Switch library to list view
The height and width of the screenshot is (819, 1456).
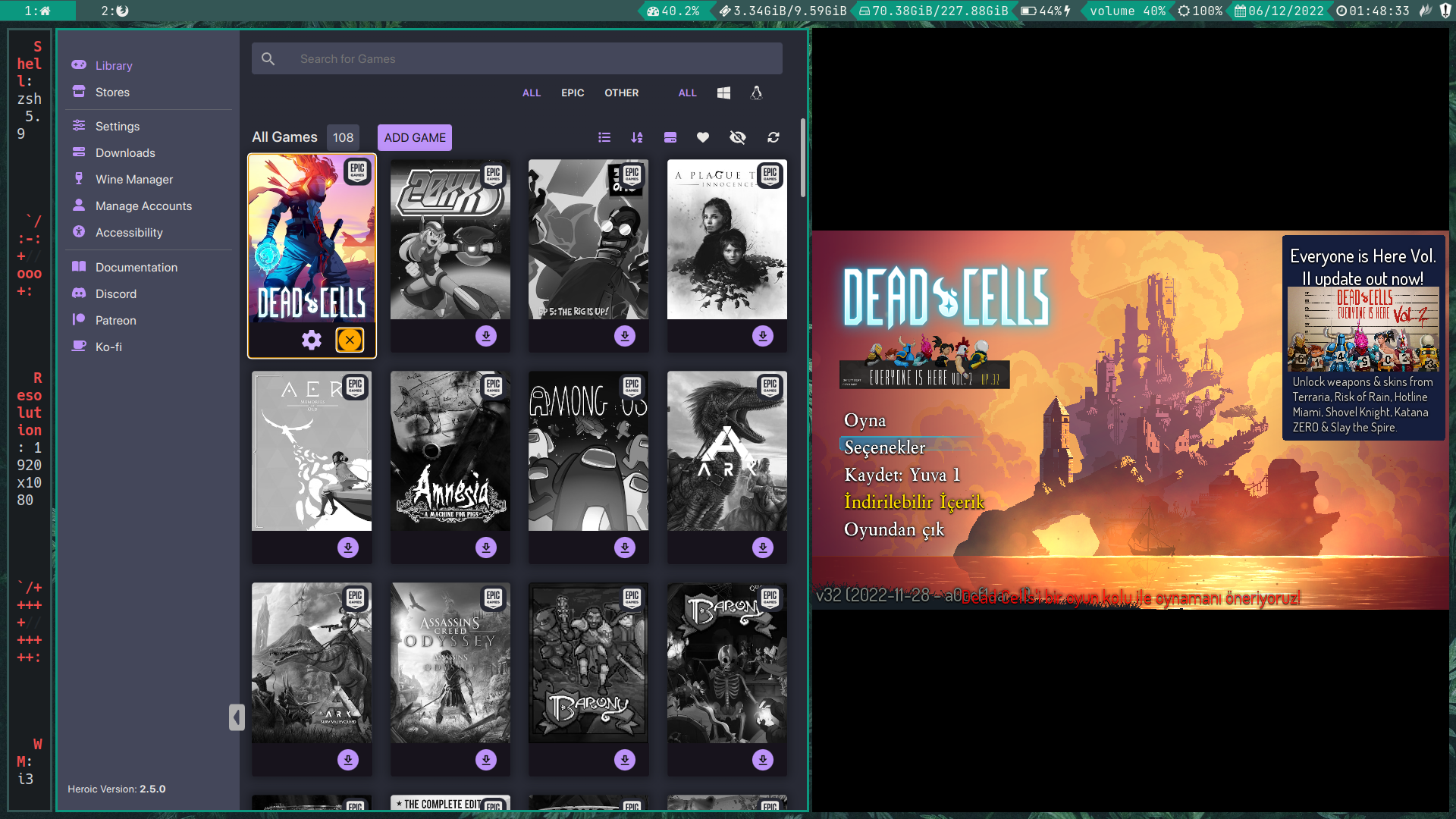pos(604,137)
